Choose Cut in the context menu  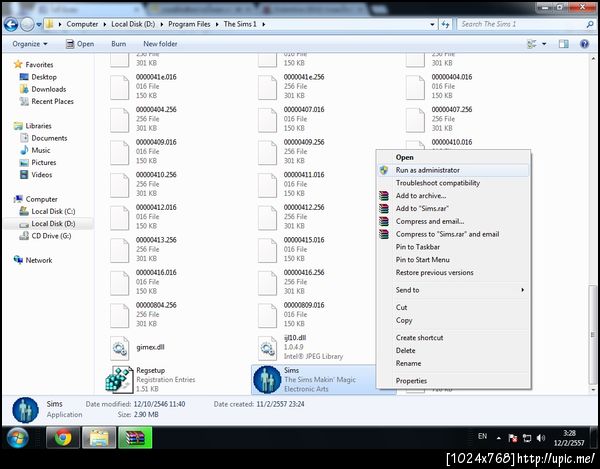(x=453, y=308)
